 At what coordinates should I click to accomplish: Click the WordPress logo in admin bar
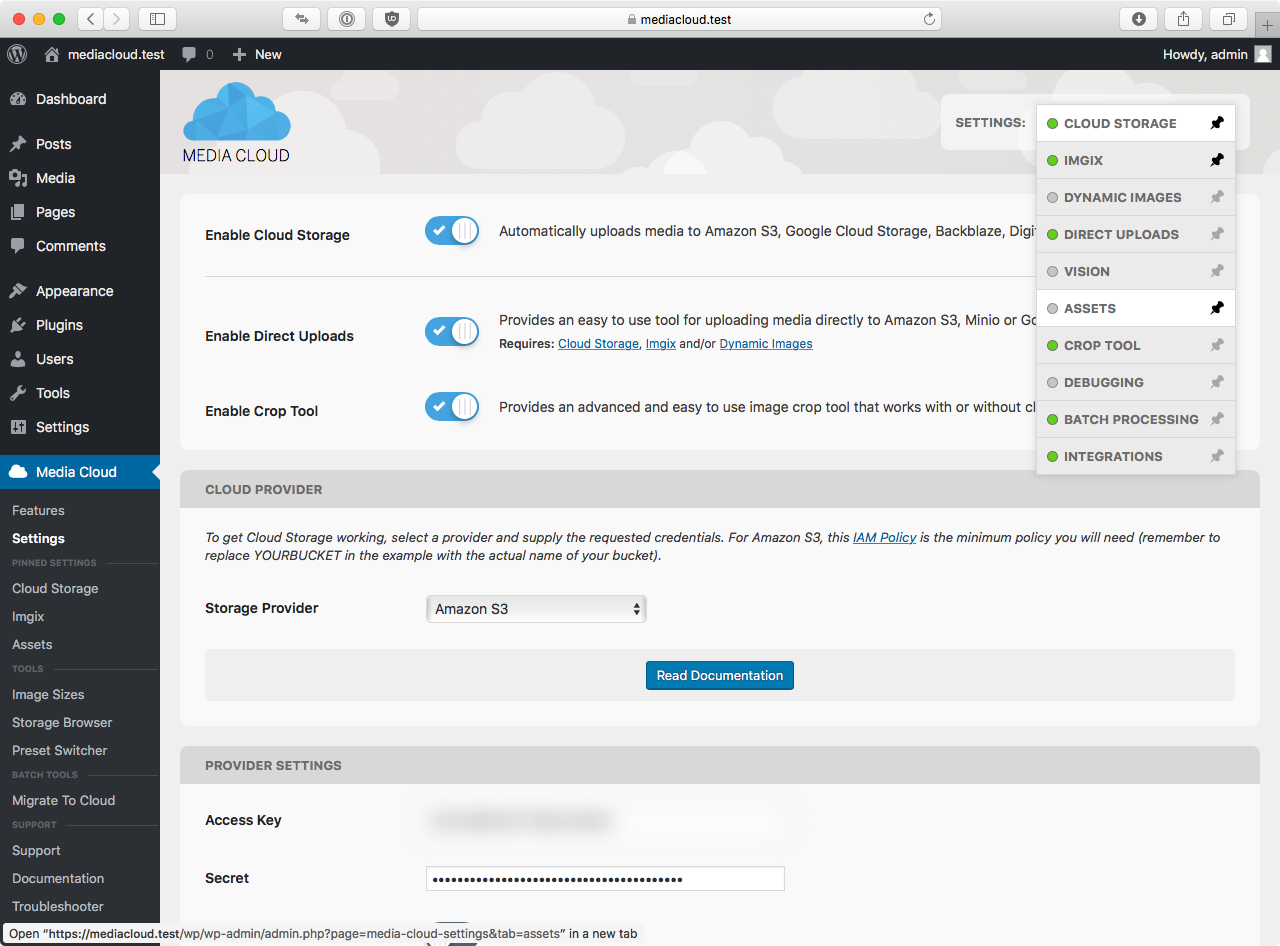[17, 54]
